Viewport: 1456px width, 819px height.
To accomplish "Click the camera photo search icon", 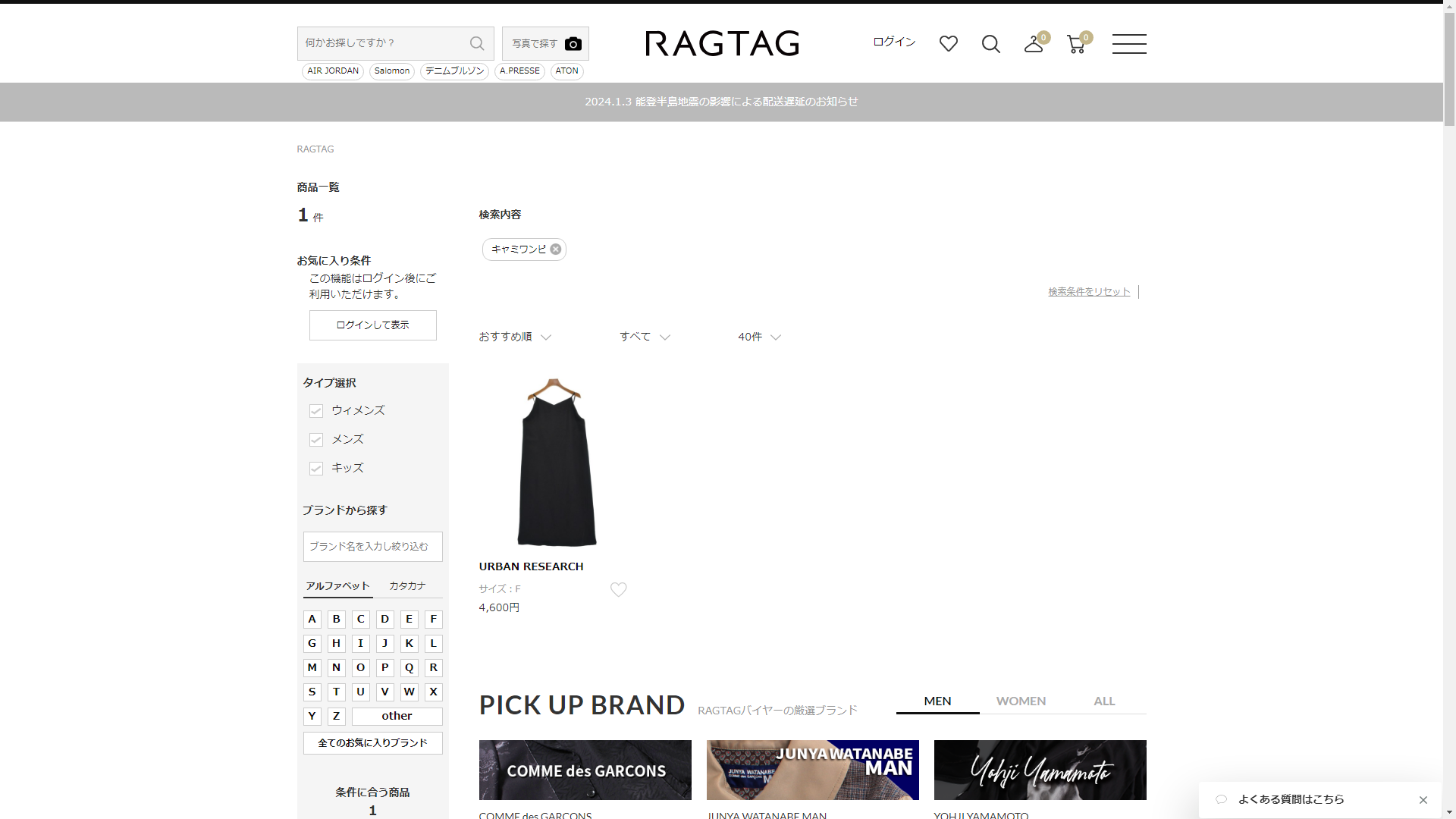I will (x=573, y=44).
